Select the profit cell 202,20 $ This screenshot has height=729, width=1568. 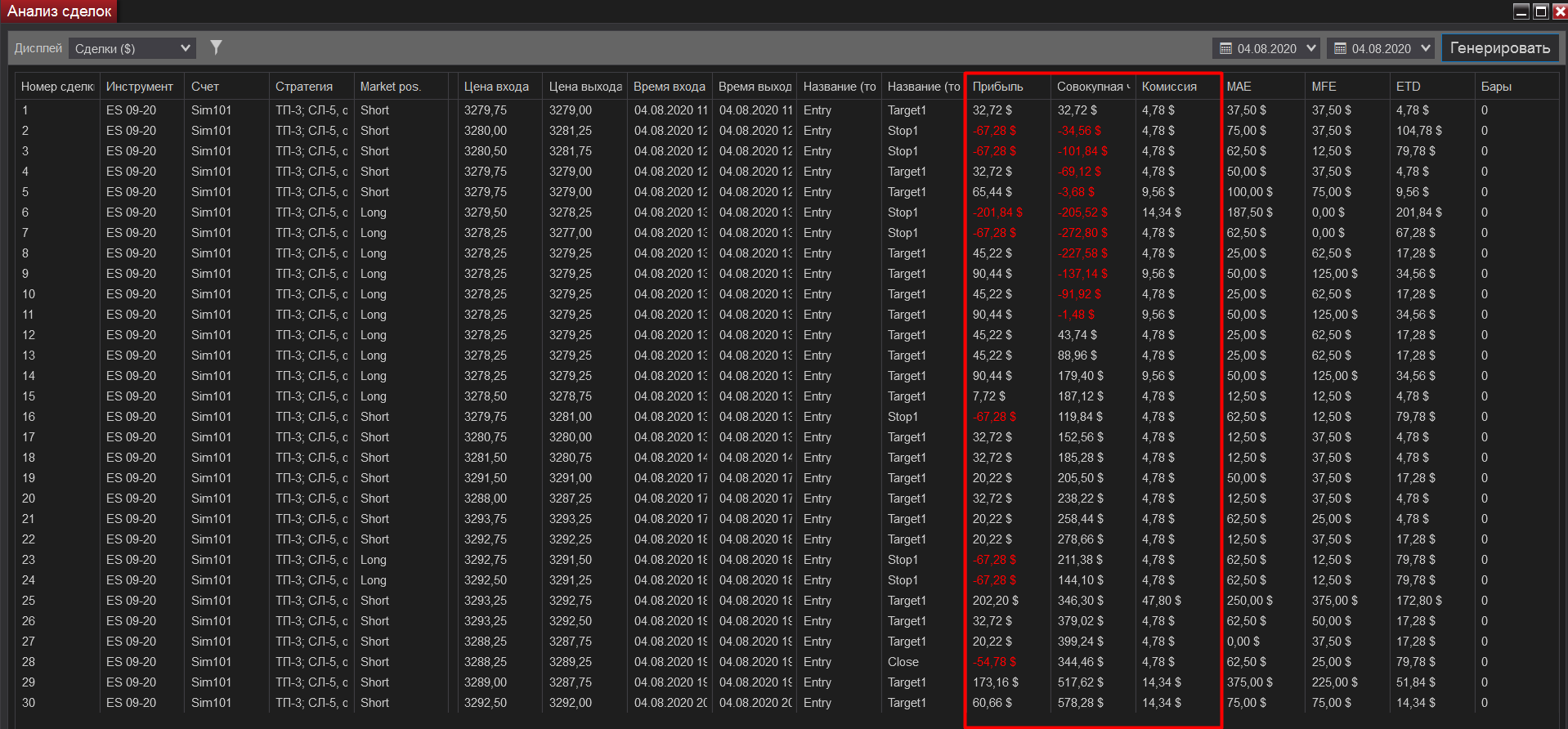[996, 601]
